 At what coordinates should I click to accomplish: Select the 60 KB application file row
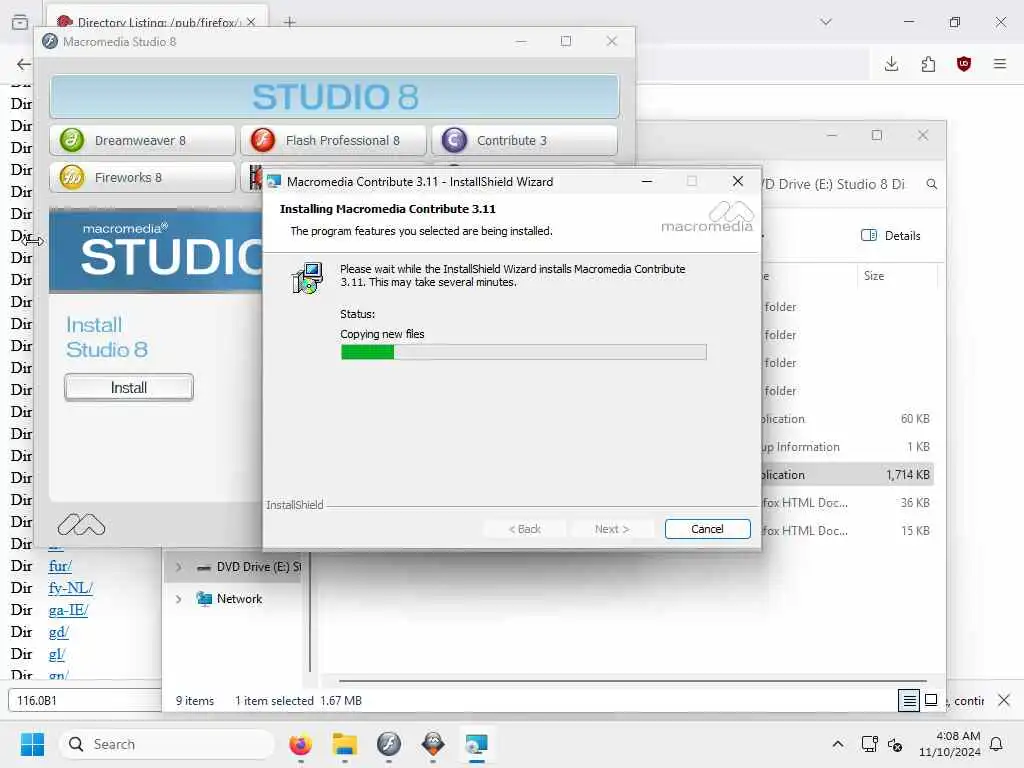click(847, 419)
